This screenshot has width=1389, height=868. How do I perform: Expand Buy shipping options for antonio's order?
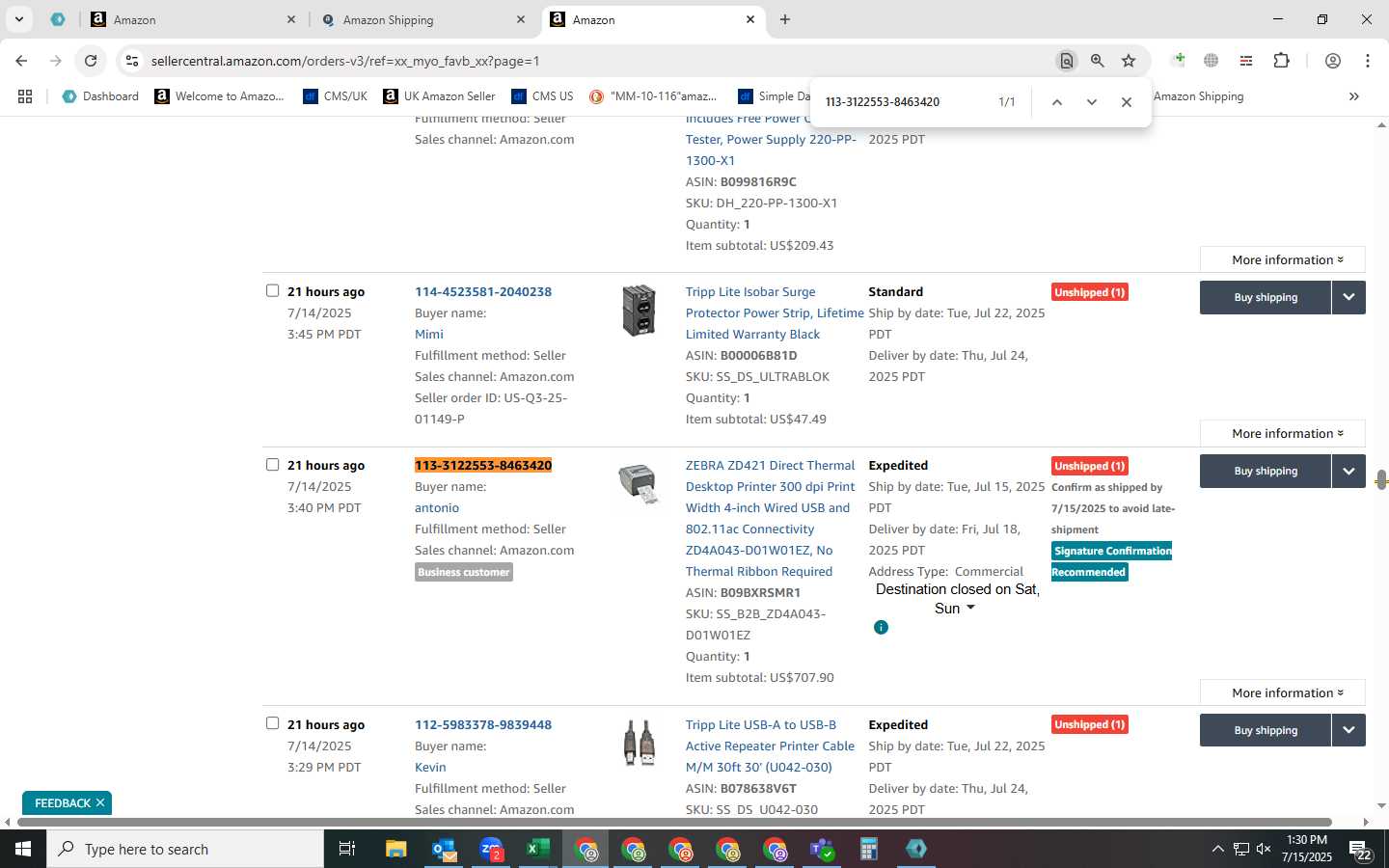coord(1348,471)
